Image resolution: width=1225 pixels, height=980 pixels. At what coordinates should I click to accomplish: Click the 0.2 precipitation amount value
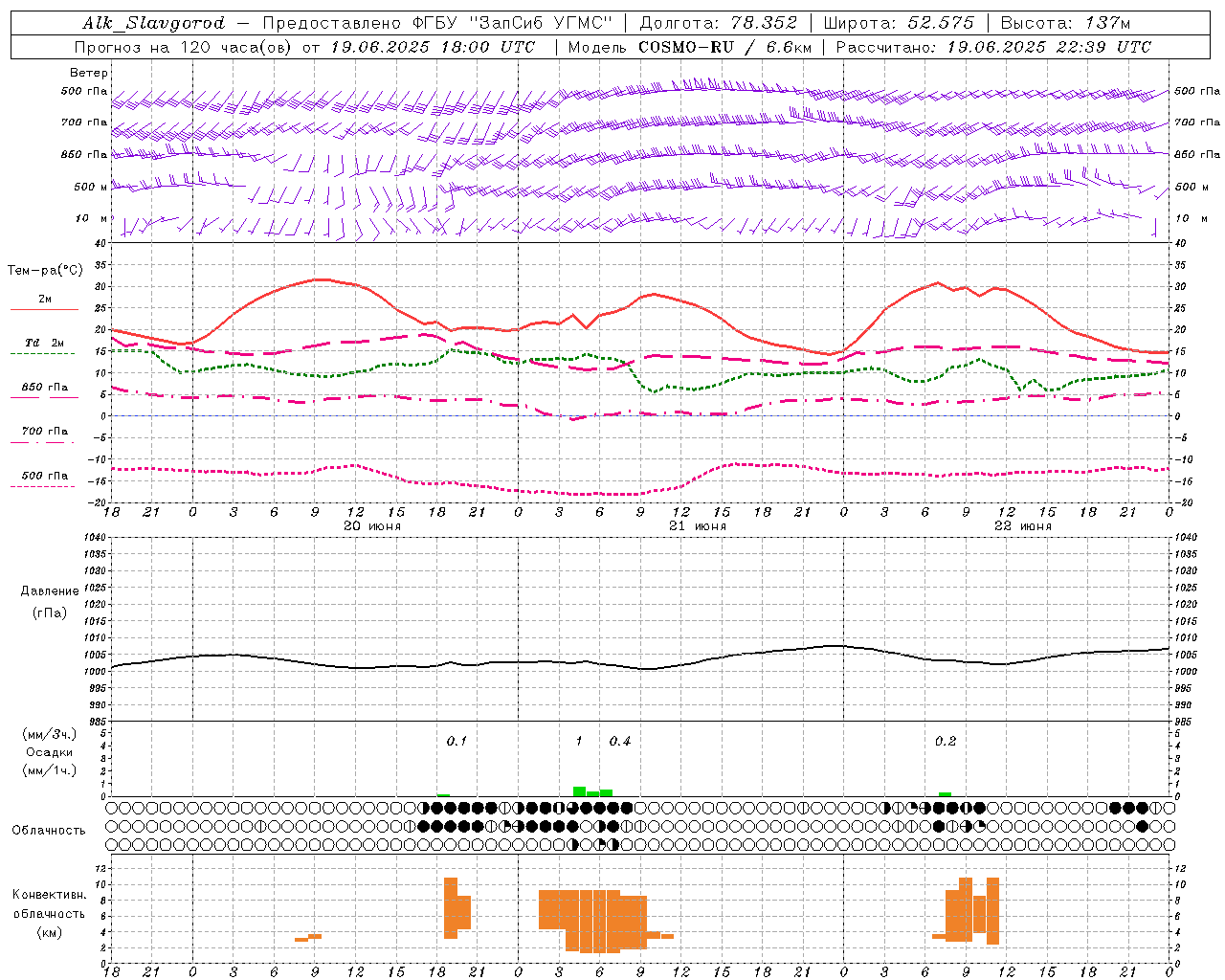click(x=946, y=741)
